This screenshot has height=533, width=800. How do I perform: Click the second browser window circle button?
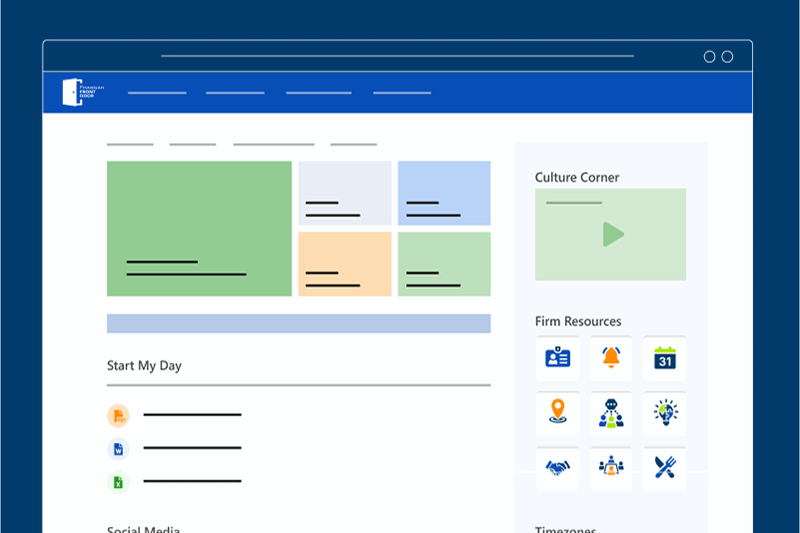(x=727, y=57)
